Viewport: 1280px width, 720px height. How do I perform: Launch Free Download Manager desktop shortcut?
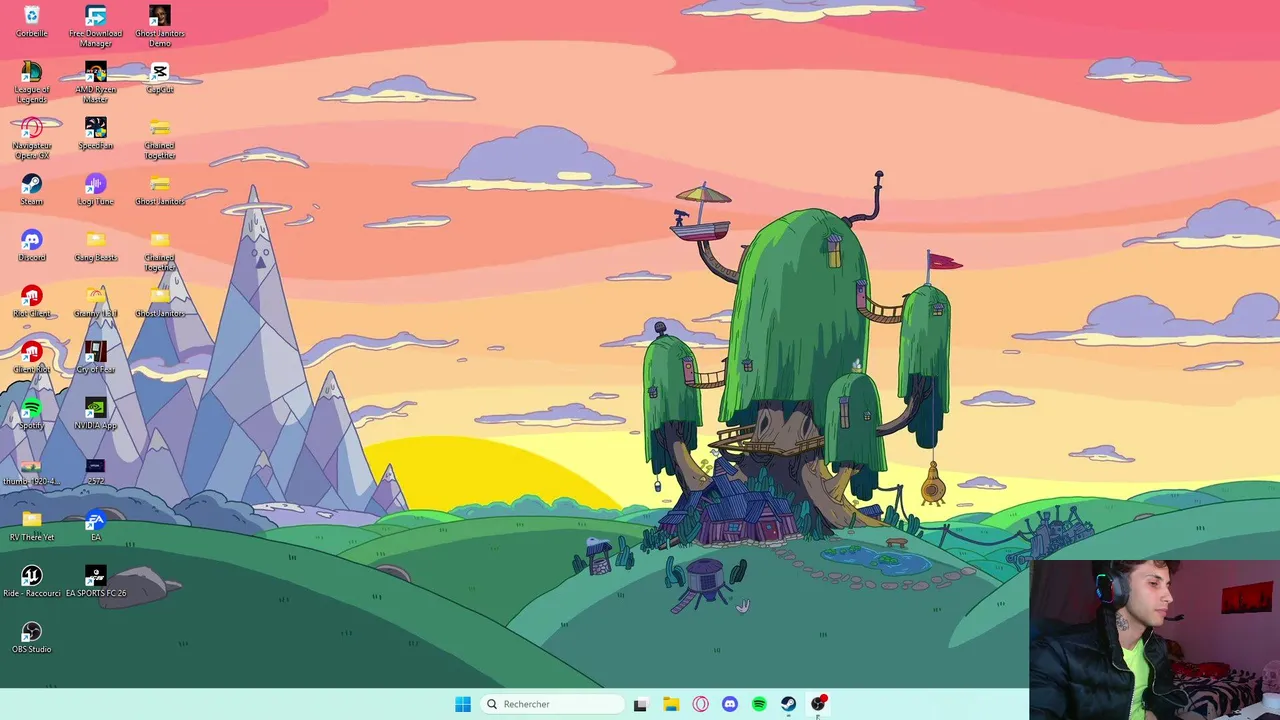coord(96,26)
